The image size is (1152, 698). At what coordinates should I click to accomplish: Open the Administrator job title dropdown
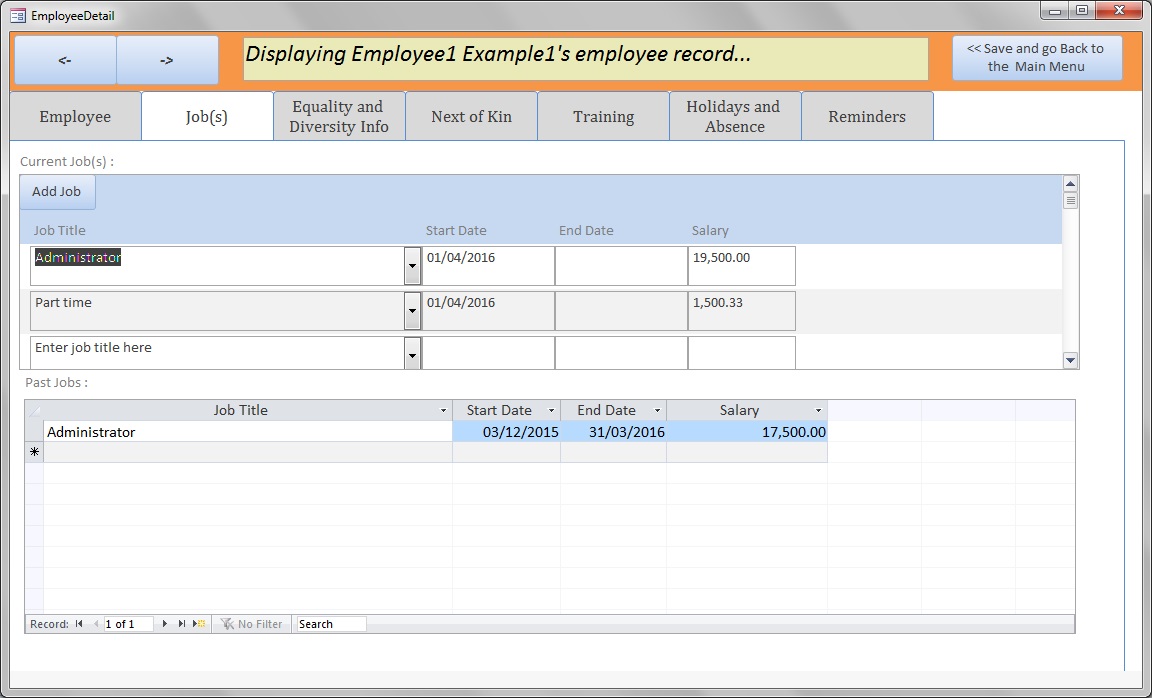pos(412,266)
